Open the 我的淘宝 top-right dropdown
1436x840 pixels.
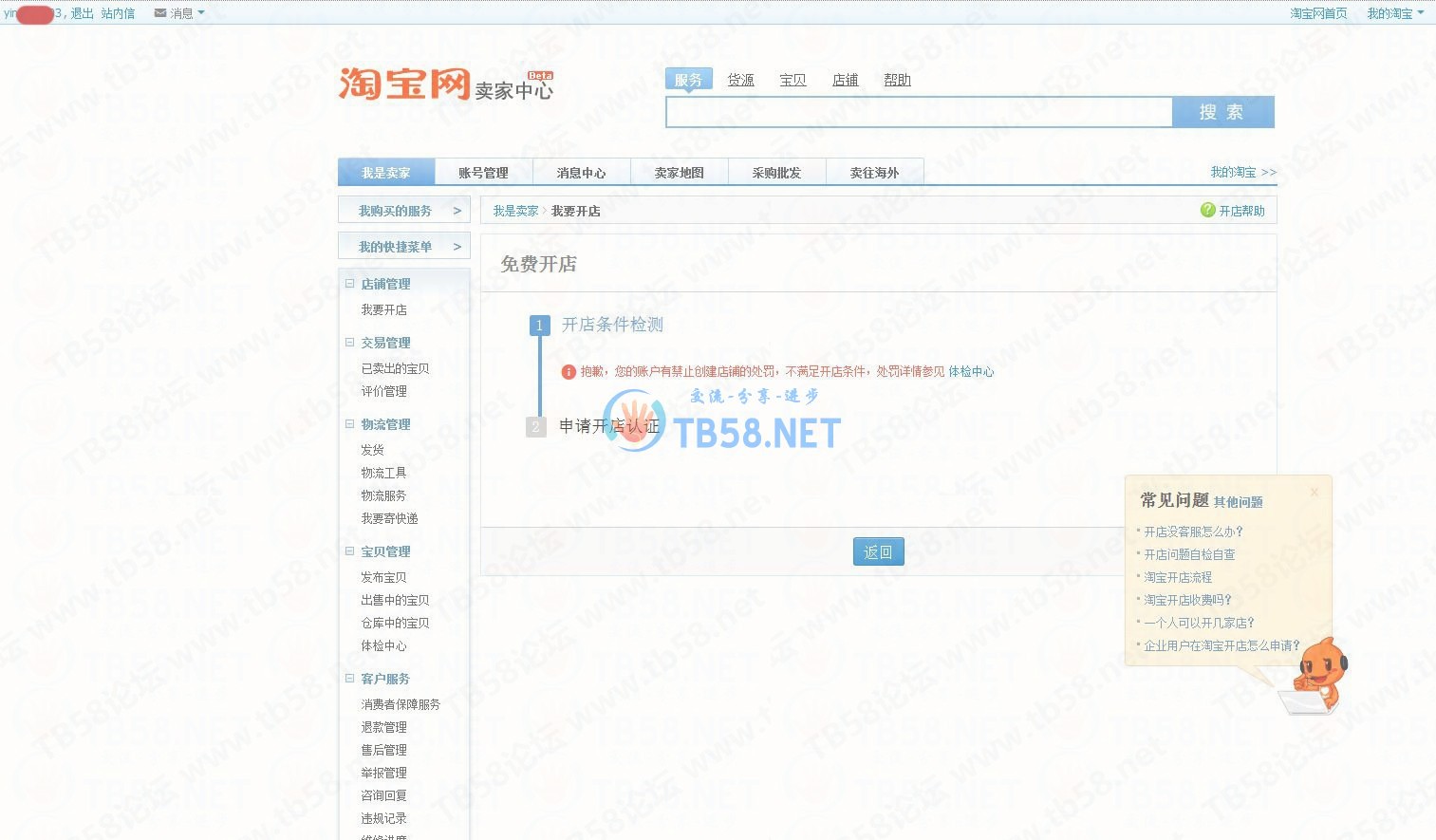click(x=1394, y=13)
